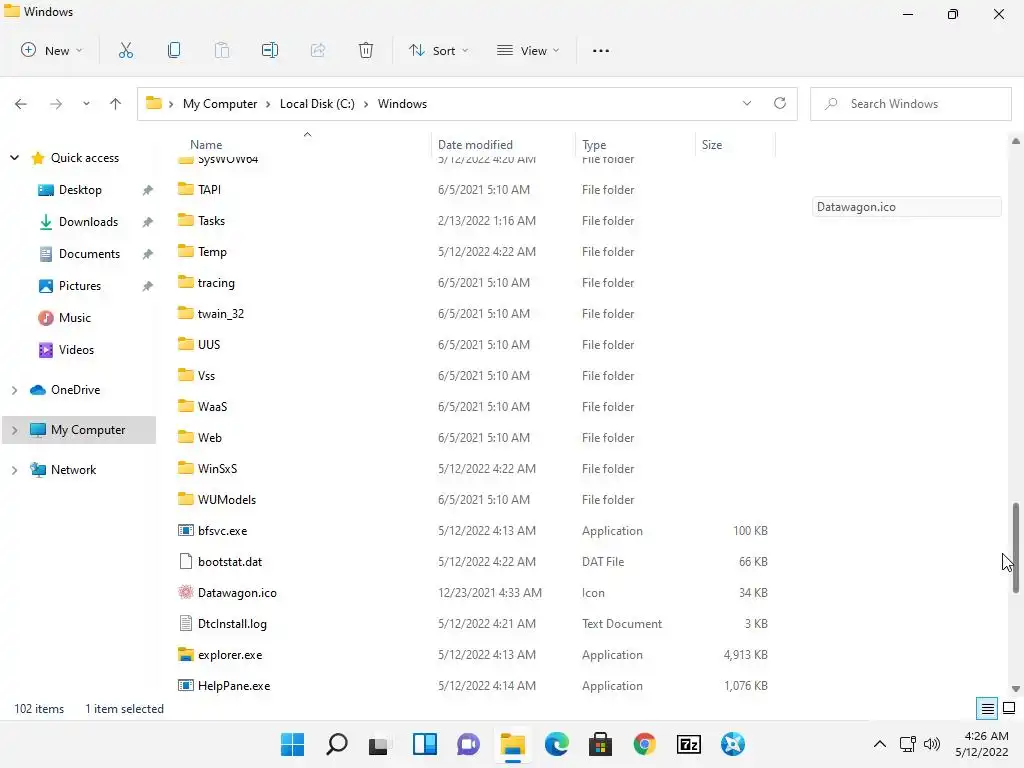Select the explorer.exe application icon
Screen dimensions: 1024x768
tap(185, 654)
